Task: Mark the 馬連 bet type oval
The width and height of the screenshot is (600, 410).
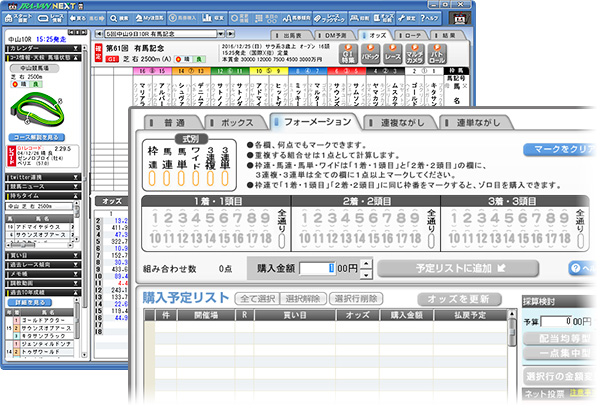Action: click(167, 178)
